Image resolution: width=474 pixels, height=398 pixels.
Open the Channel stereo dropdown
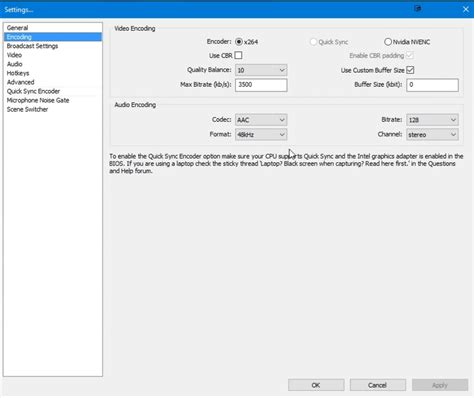coord(432,134)
